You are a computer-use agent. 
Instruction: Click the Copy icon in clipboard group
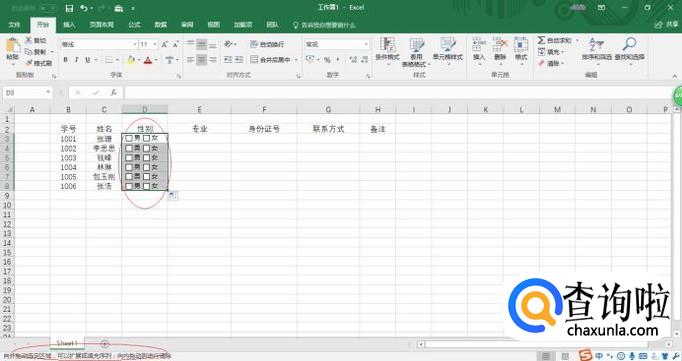(29, 52)
